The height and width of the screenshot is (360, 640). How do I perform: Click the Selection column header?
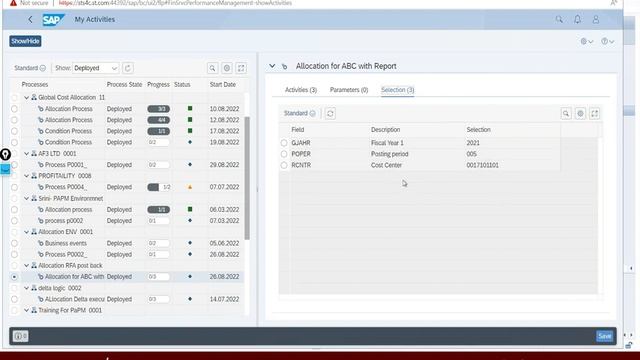click(478, 129)
